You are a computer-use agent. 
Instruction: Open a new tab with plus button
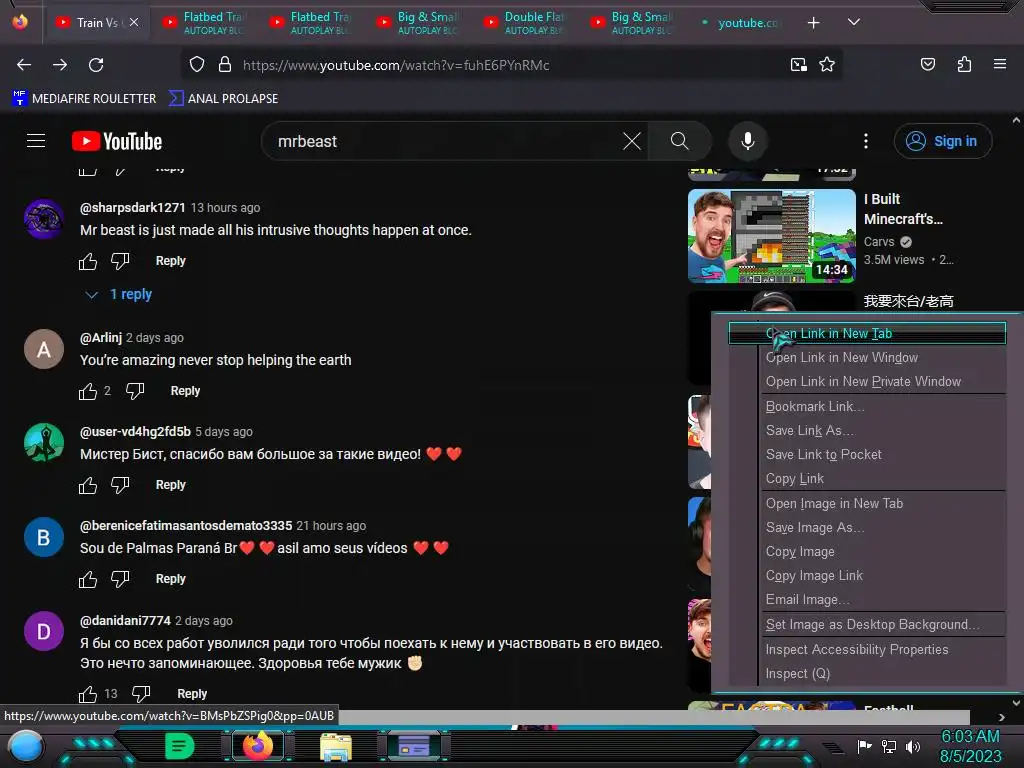(813, 23)
